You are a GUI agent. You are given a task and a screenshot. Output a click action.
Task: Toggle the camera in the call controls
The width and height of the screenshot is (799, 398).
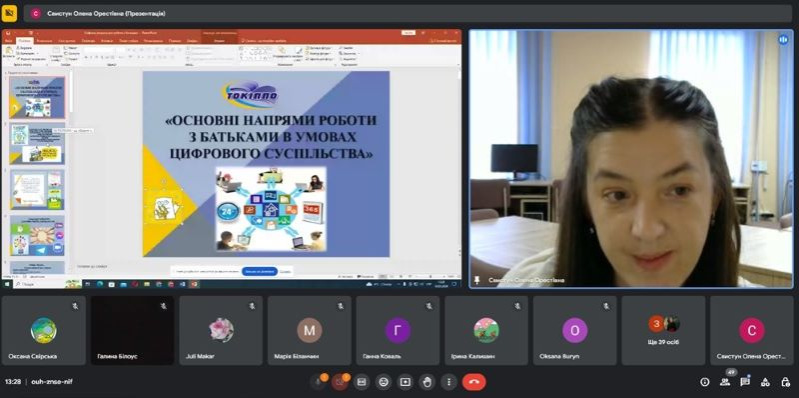pyautogui.click(x=340, y=382)
